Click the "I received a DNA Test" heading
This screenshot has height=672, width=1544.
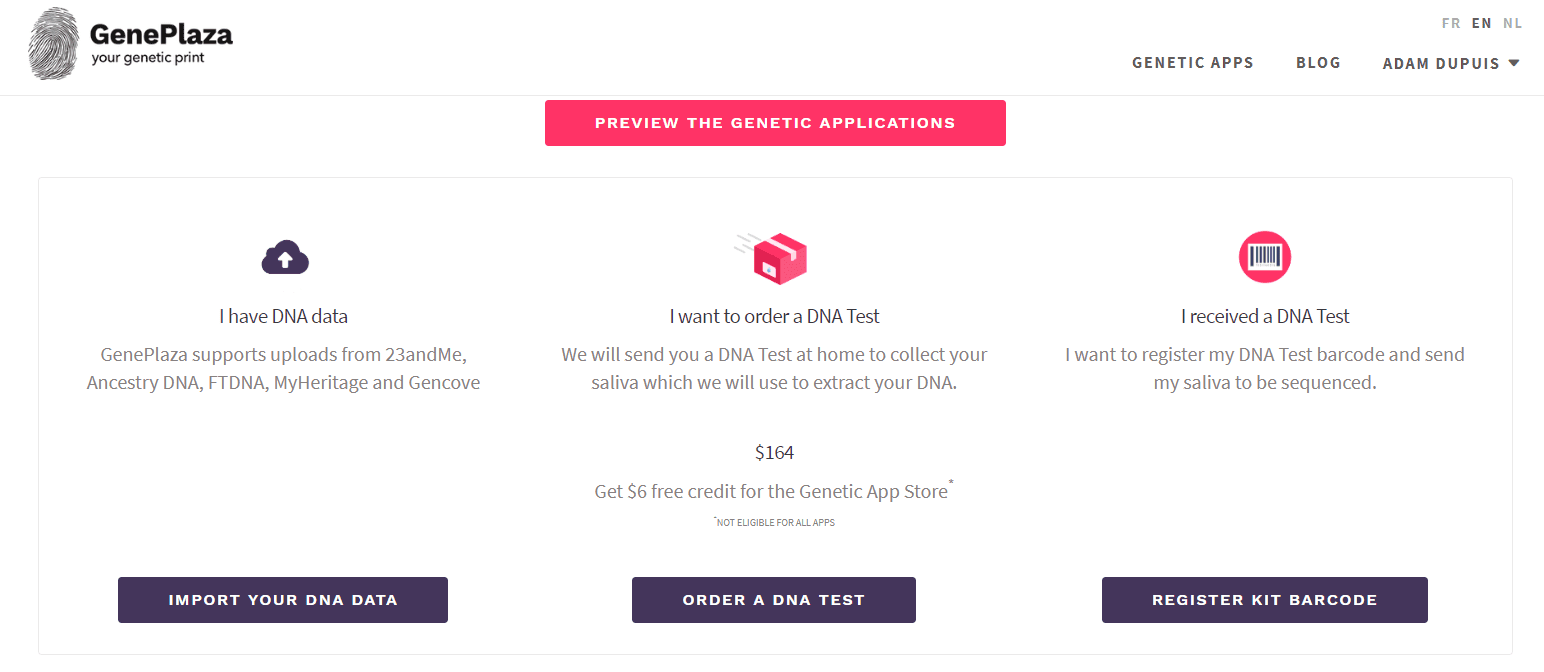point(1265,316)
